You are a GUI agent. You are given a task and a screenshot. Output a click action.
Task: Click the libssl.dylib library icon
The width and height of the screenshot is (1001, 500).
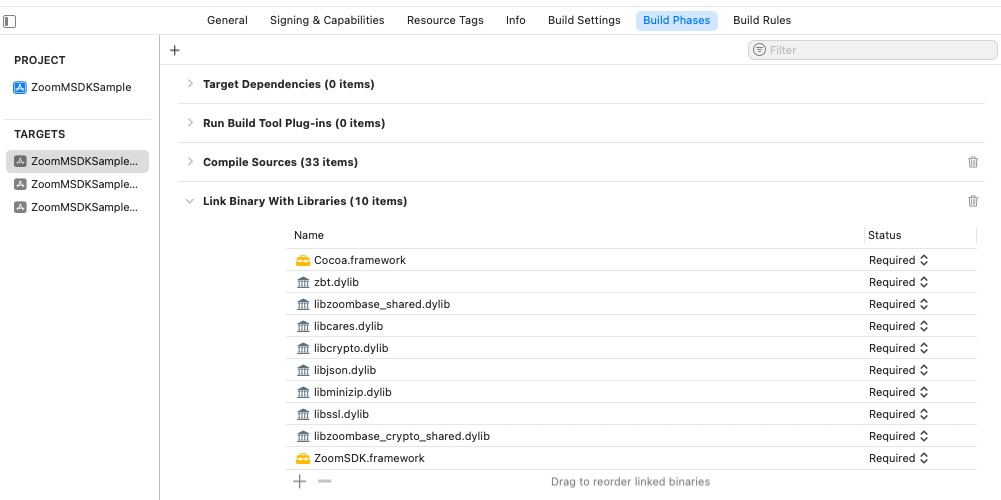click(303, 414)
